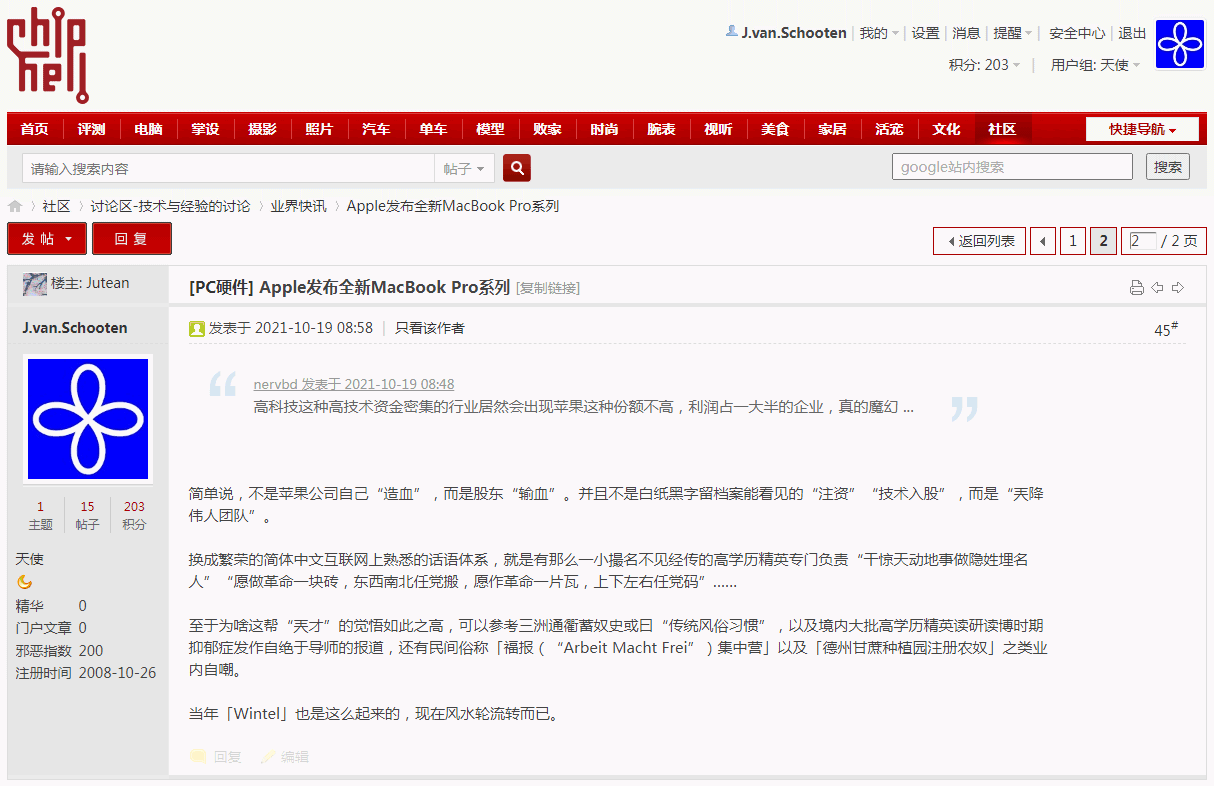
Task: Click the 搜索 button for Google site search
Action: [1168, 167]
